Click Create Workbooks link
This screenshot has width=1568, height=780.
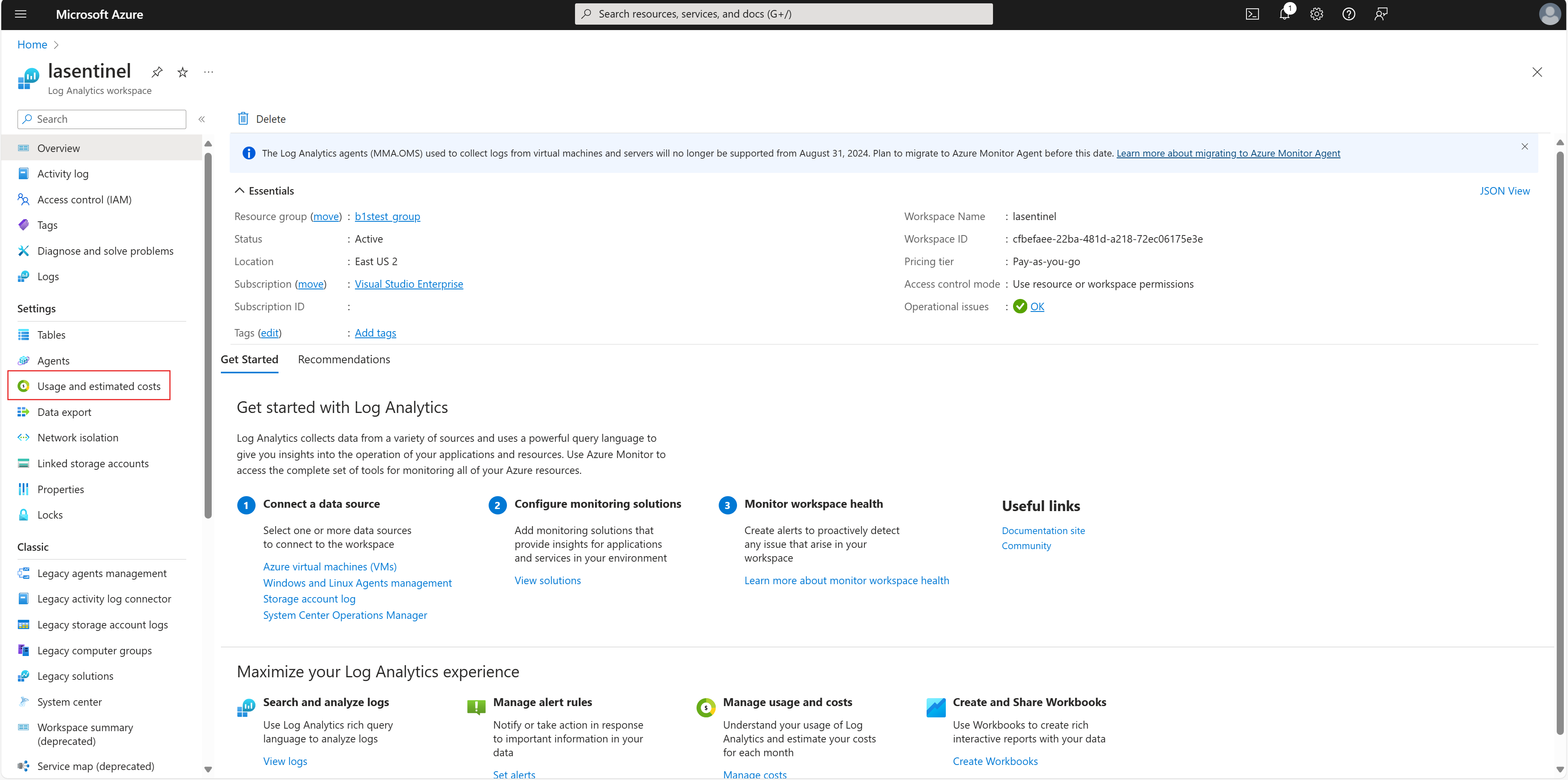(x=995, y=762)
